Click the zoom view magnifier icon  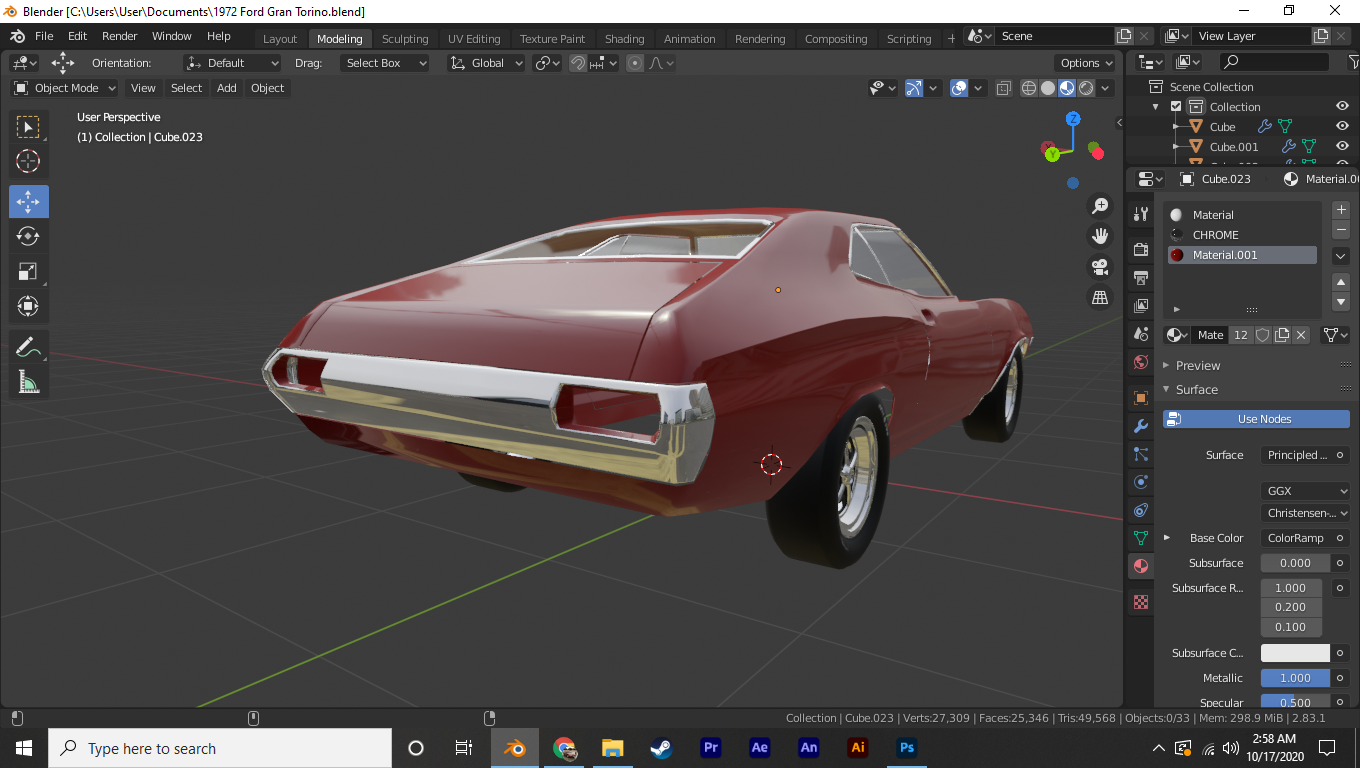click(1100, 206)
